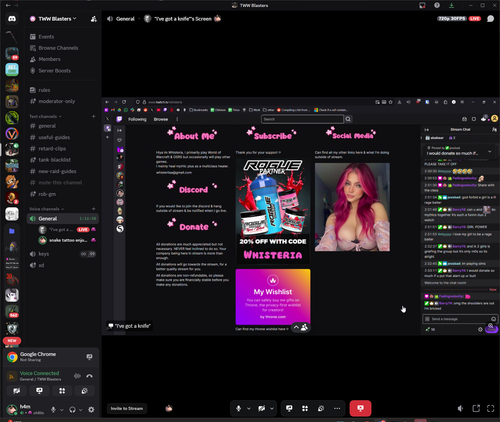
Task: Open output device dropdown beside user panel headphones
Action: coord(81,410)
